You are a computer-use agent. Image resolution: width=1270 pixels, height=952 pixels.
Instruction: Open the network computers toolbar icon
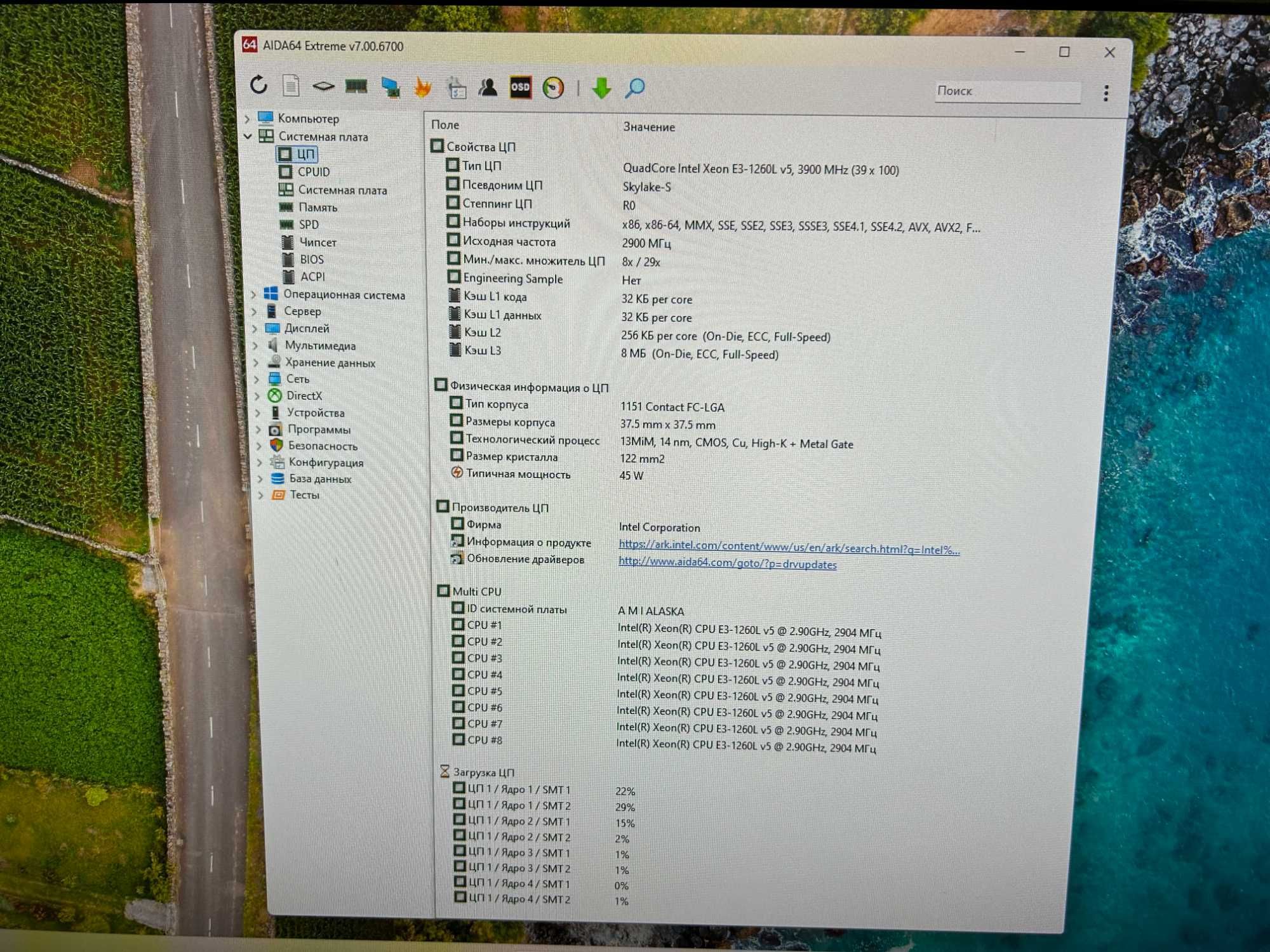coord(390,87)
